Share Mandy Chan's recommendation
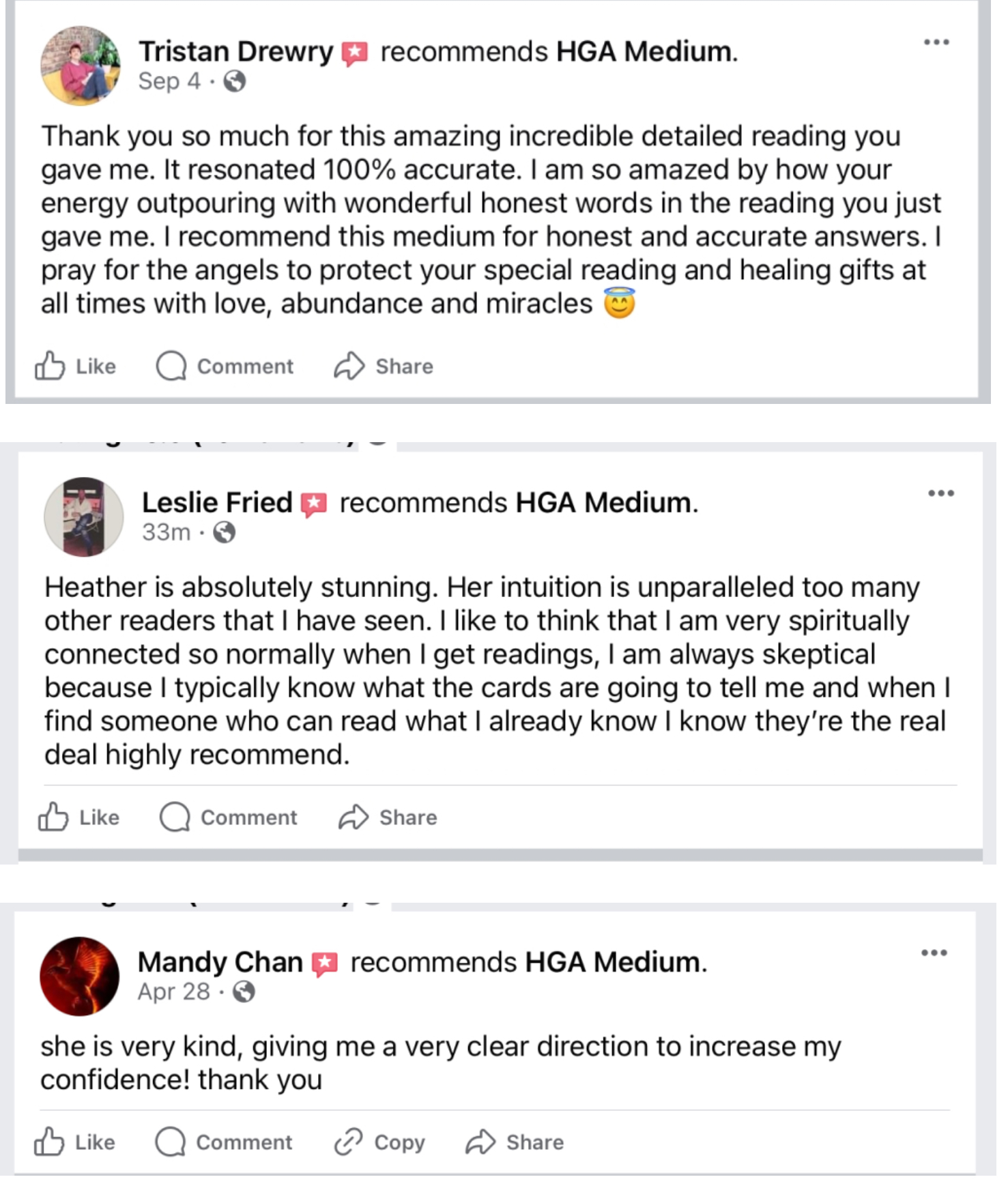1008x1190 pixels. tap(515, 1142)
